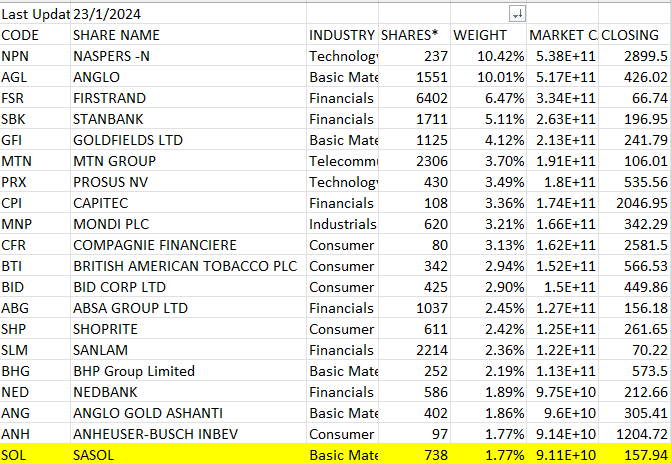Select the date cell 23/1/2024
Viewport: 671px width, 464px height.
coord(188,14)
